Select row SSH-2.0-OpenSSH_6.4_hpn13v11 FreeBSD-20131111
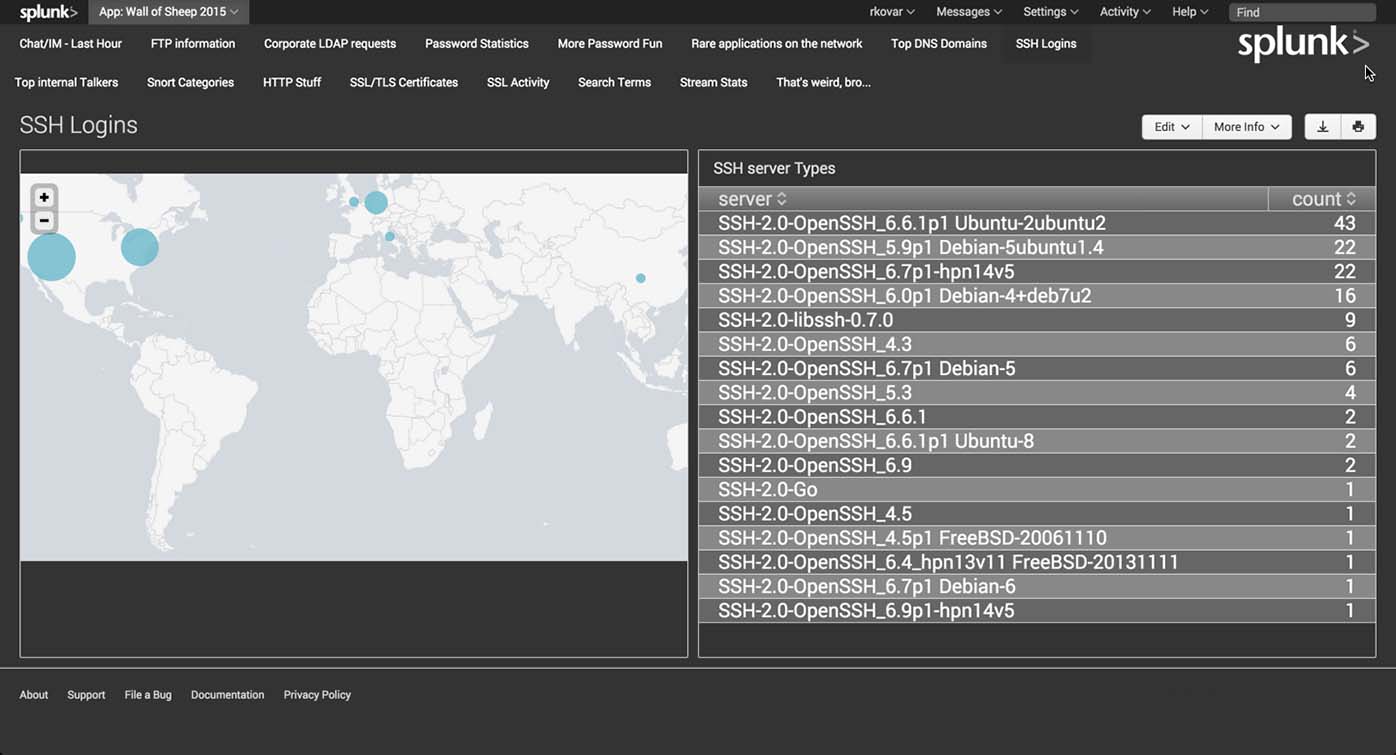Image resolution: width=1396 pixels, height=755 pixels. tap(1037, 562)
